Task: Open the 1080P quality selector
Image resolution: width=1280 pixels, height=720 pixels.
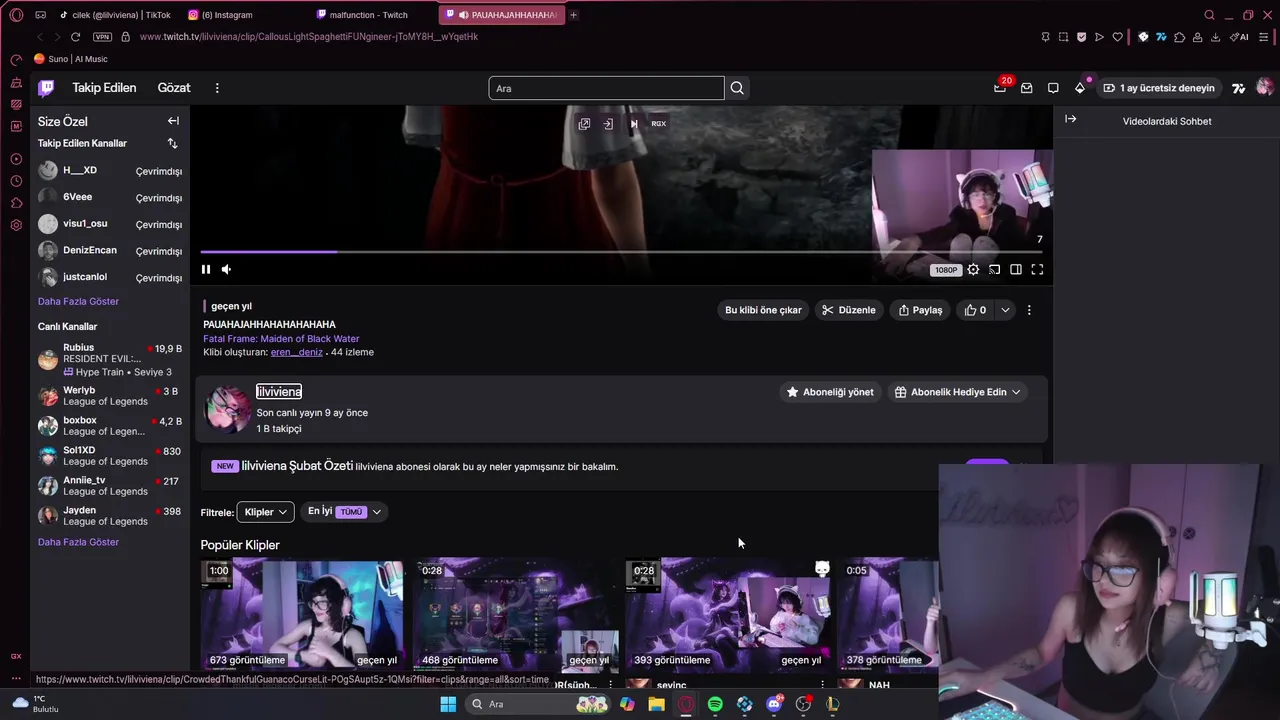Action: 945,270
